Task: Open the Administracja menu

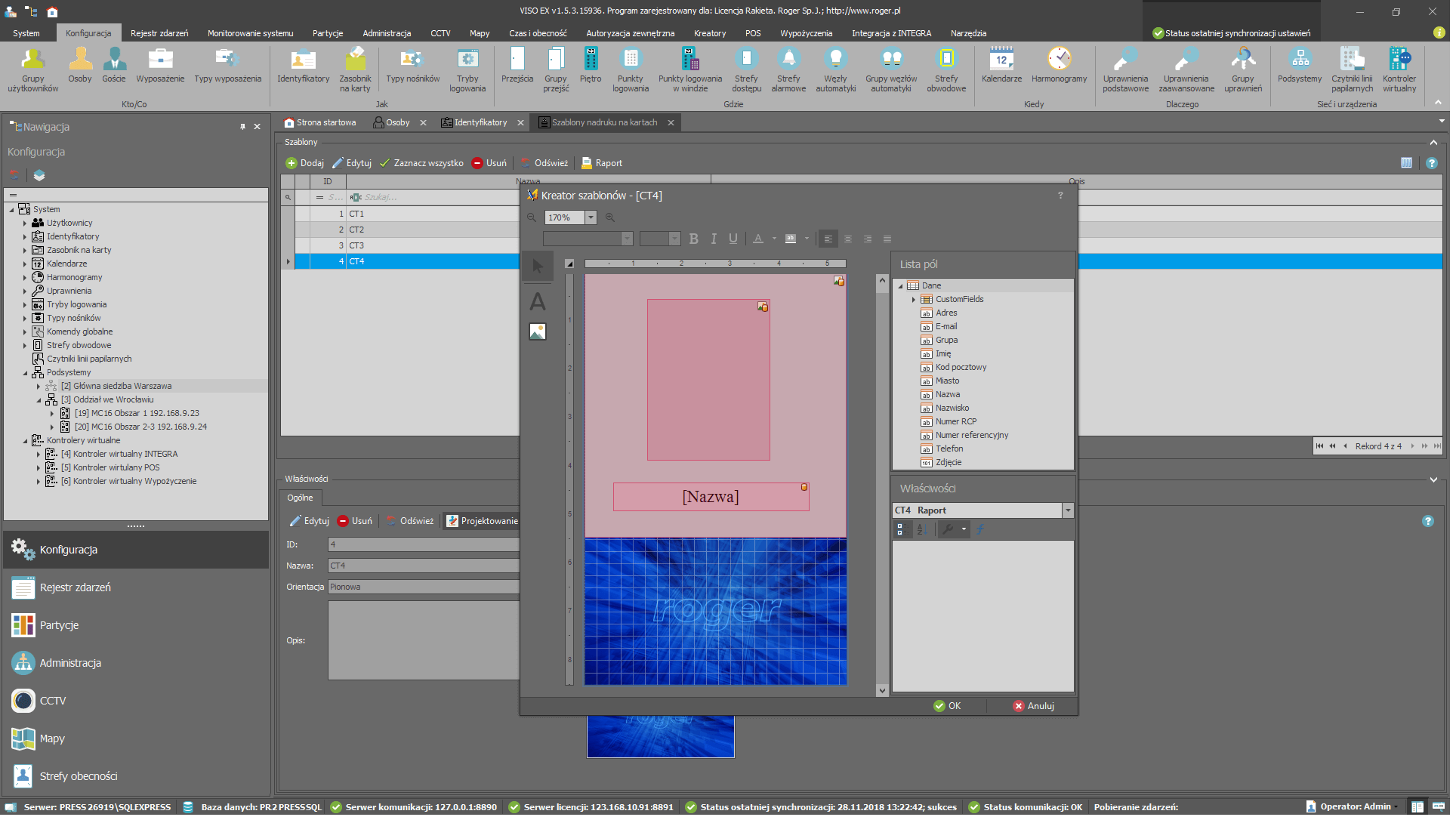Action: tap(387, 33)
